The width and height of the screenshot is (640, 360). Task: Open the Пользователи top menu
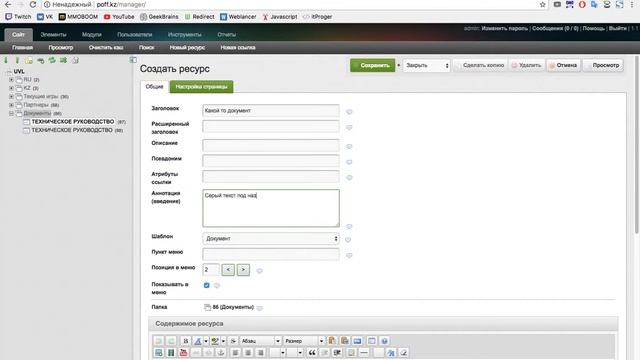tap(135, 35)
